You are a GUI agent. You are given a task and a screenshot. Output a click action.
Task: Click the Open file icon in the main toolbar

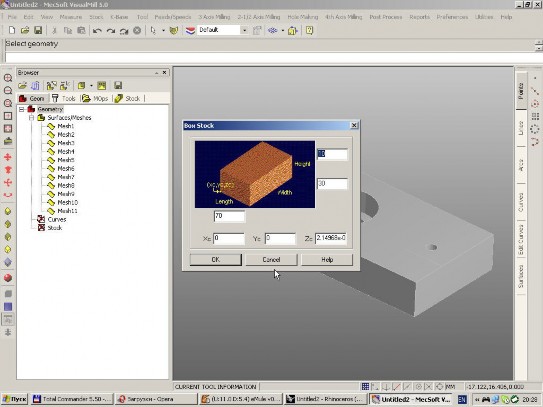(x=25, y=30)
